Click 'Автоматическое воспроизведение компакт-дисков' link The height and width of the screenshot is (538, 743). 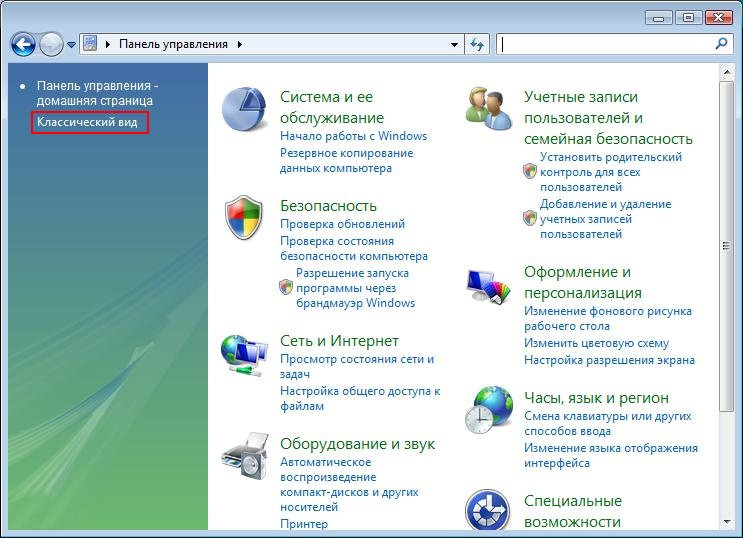[x=349, y=484]
